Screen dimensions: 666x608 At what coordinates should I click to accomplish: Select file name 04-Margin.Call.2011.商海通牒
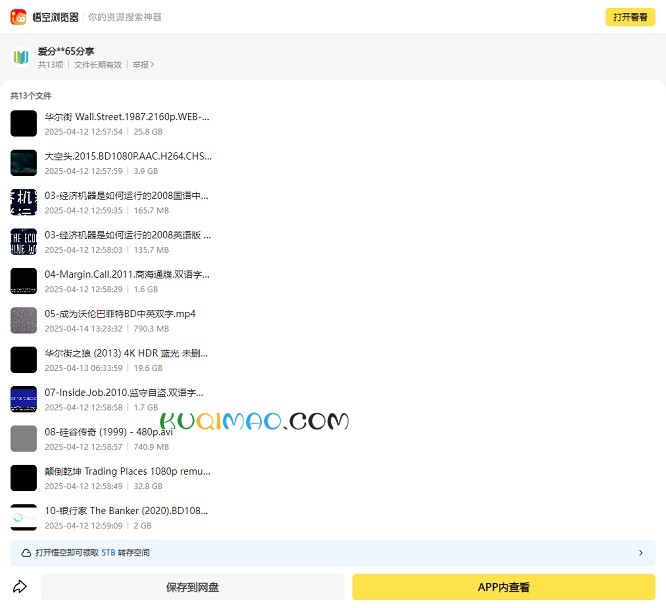pyautogui.click(x=127, y=274)
